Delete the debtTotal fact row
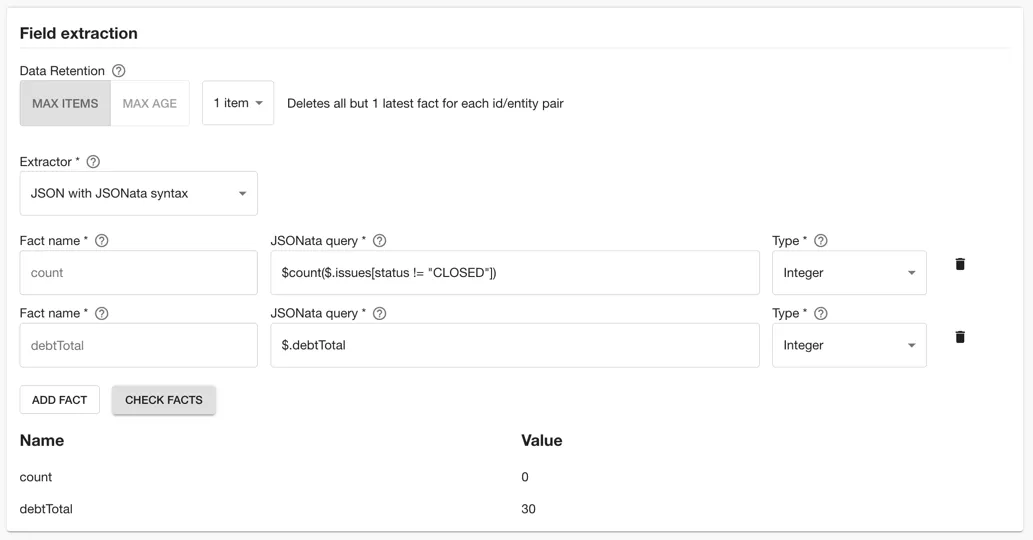Screen dimensions: 1033x540 [960, 337]
